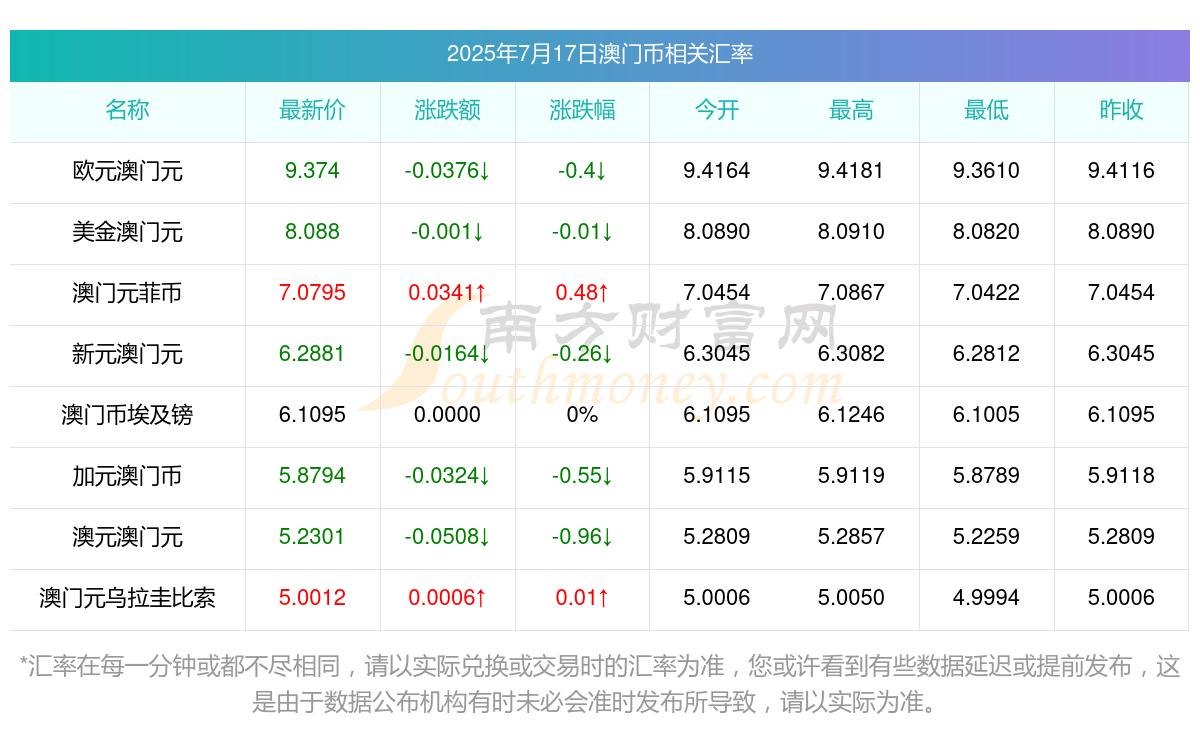This screenshot has width=1200, height=733.
Task: Select the 名称 column header
Action: 128,110
